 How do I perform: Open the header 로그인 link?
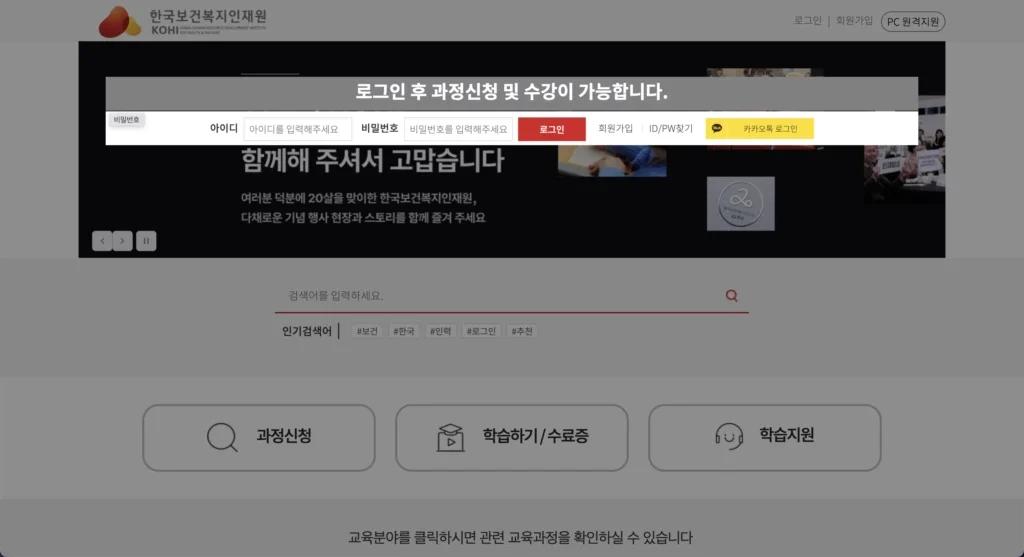807,21
